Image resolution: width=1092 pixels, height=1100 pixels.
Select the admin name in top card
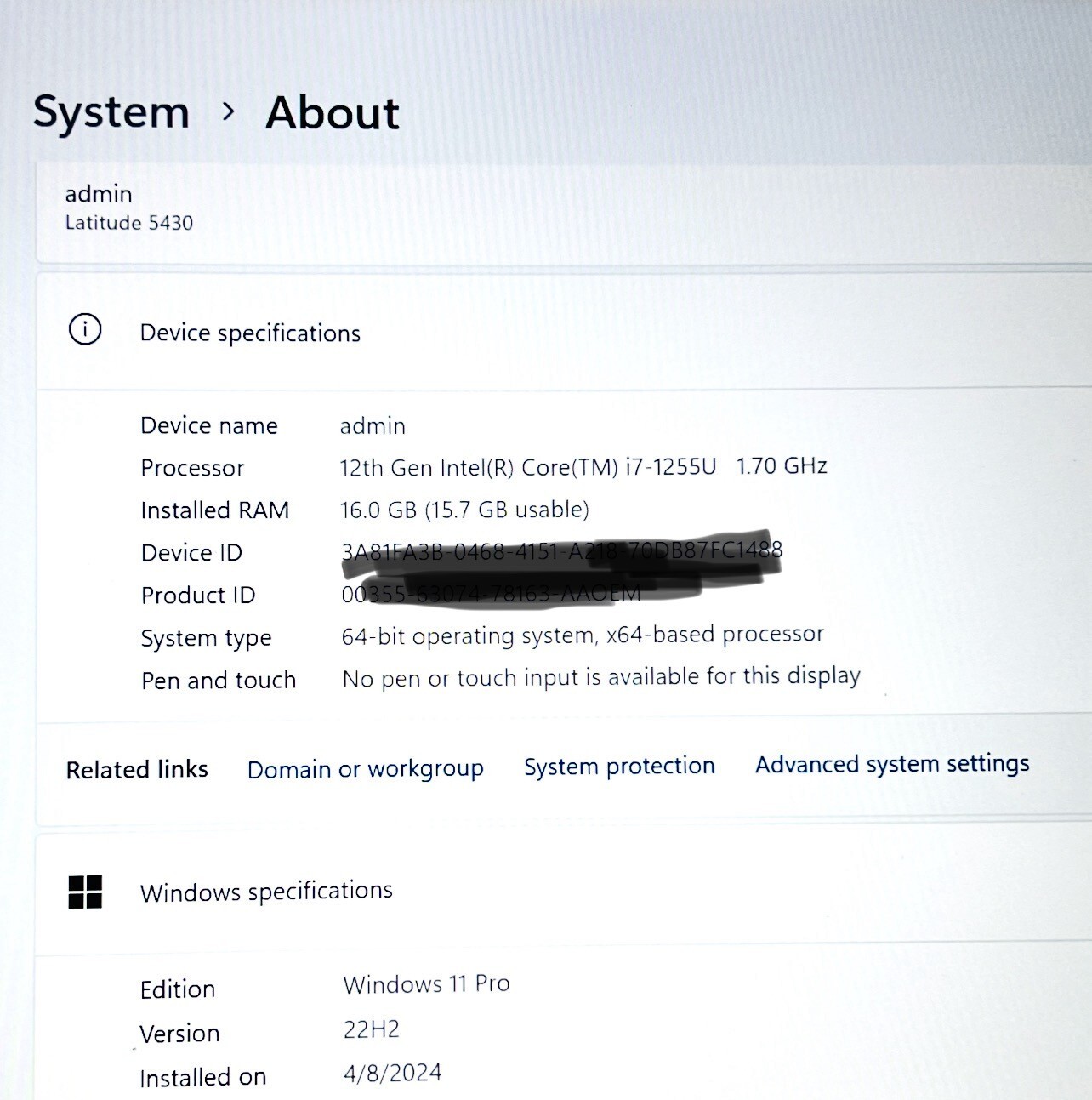[99, 194]
